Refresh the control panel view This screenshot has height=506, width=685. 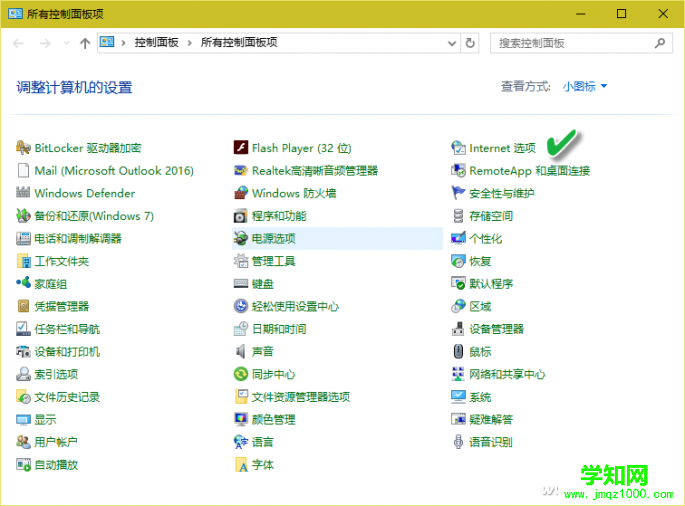tap(470, 43)
